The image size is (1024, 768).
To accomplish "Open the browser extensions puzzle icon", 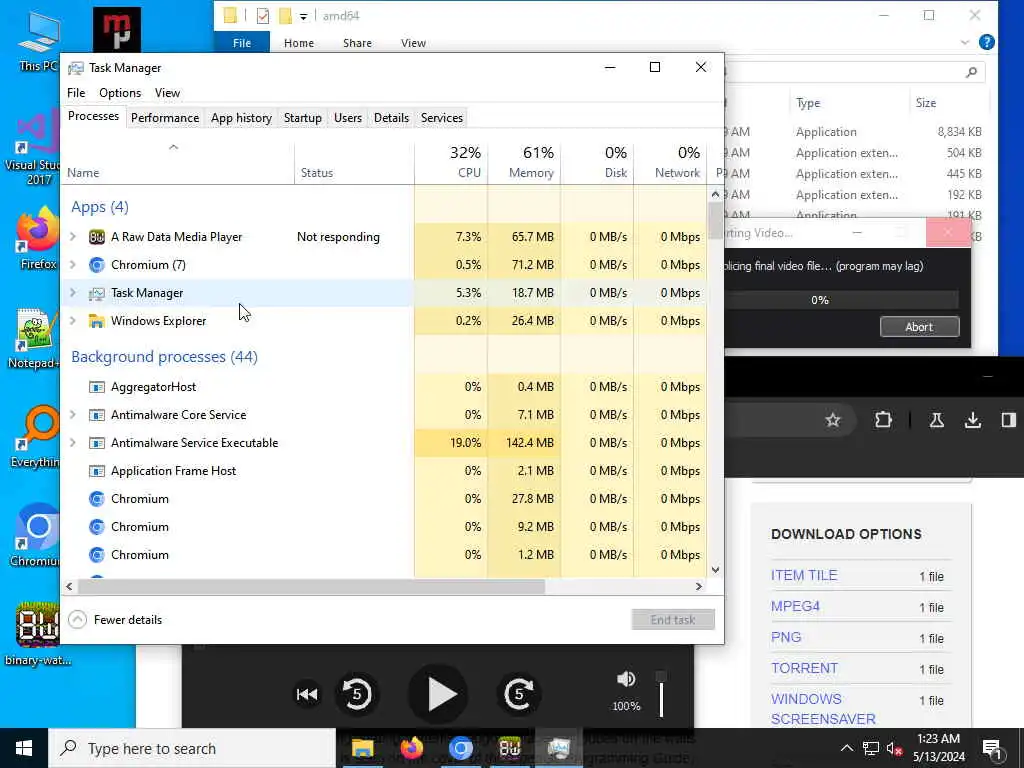I will pos(883,420).
